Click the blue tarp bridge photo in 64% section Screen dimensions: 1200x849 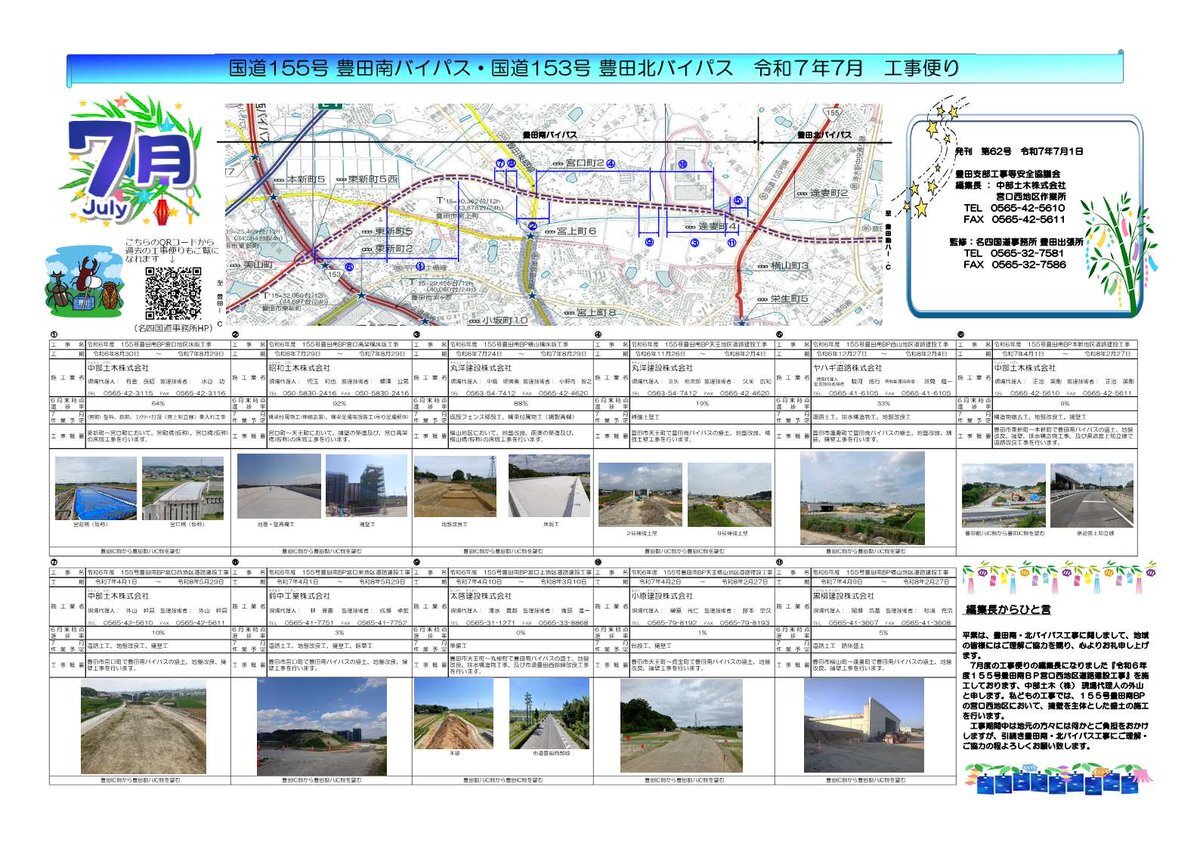tap(97, 487)
